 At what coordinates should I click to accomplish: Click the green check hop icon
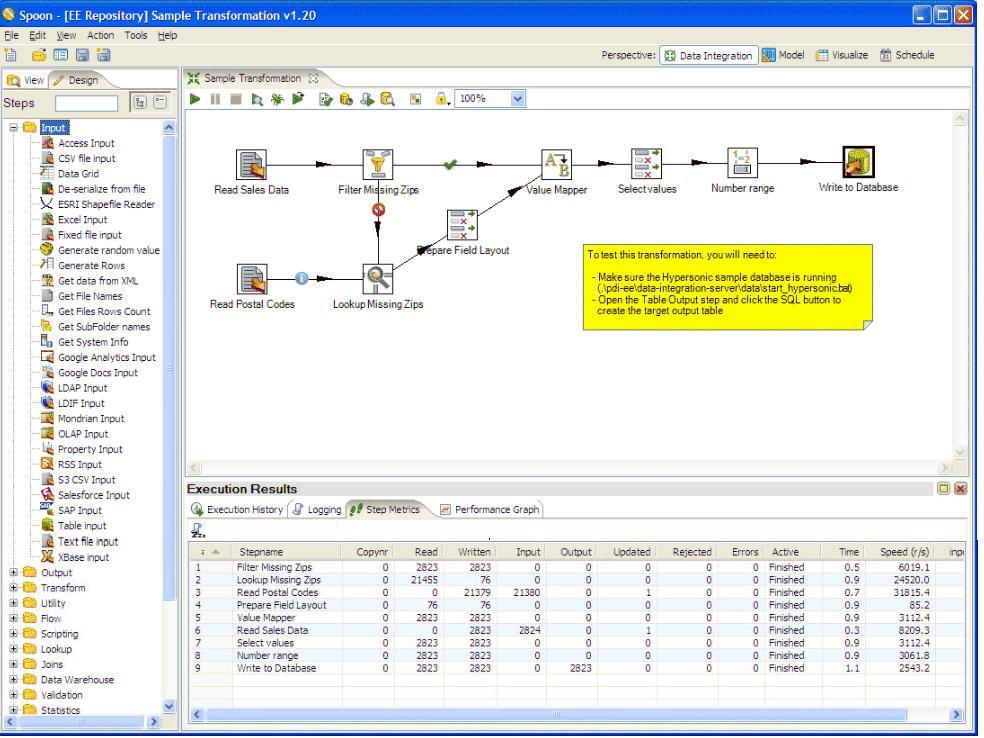(450, 164)
